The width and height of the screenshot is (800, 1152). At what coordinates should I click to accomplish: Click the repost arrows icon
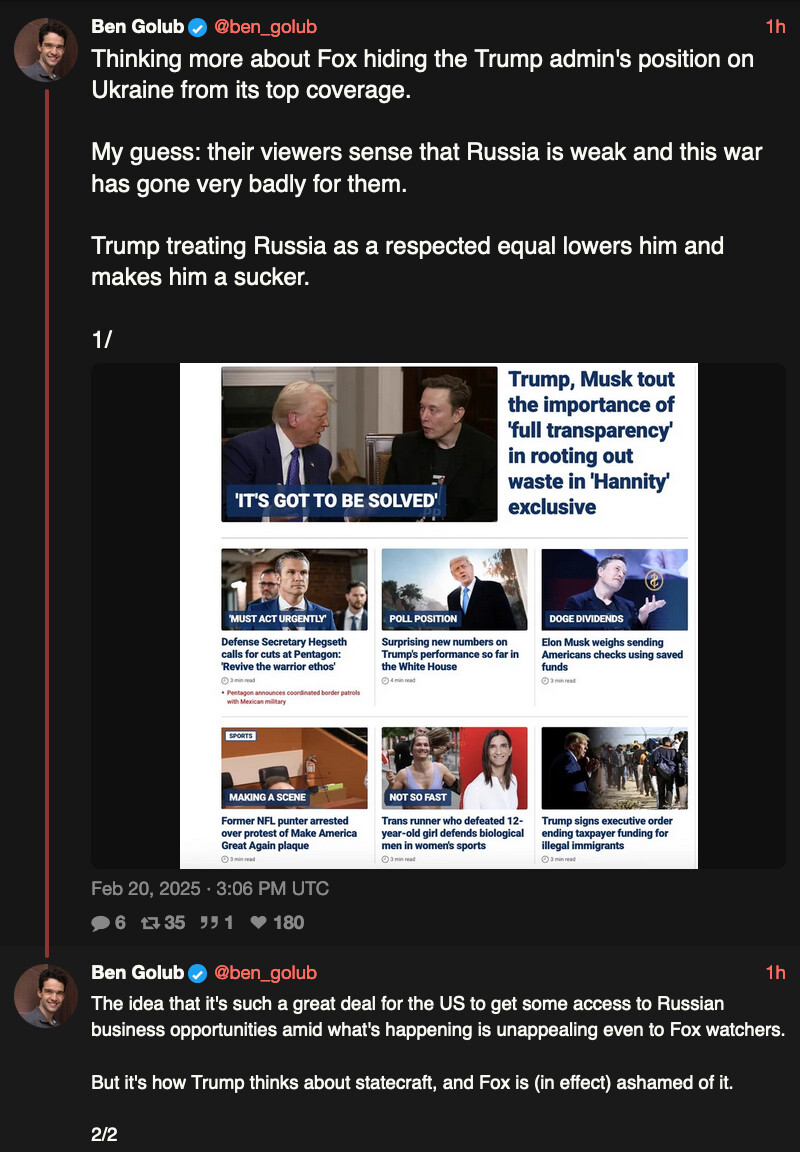coord(151,923)
